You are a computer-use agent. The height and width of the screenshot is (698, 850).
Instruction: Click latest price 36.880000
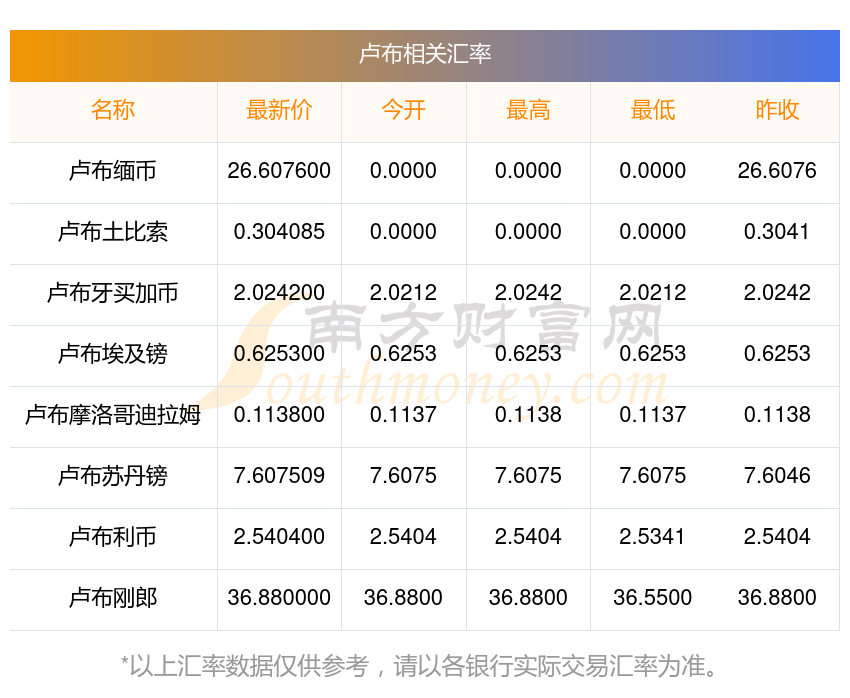(x=279, y=598)
